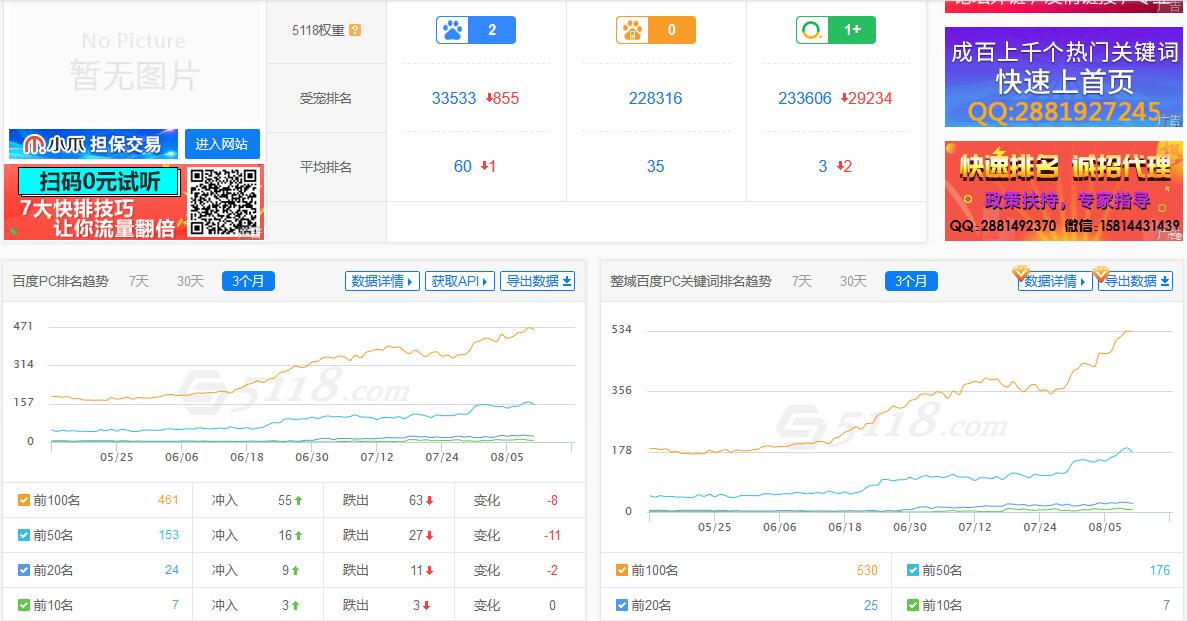Click the 进入网站 button

[222, 144]
